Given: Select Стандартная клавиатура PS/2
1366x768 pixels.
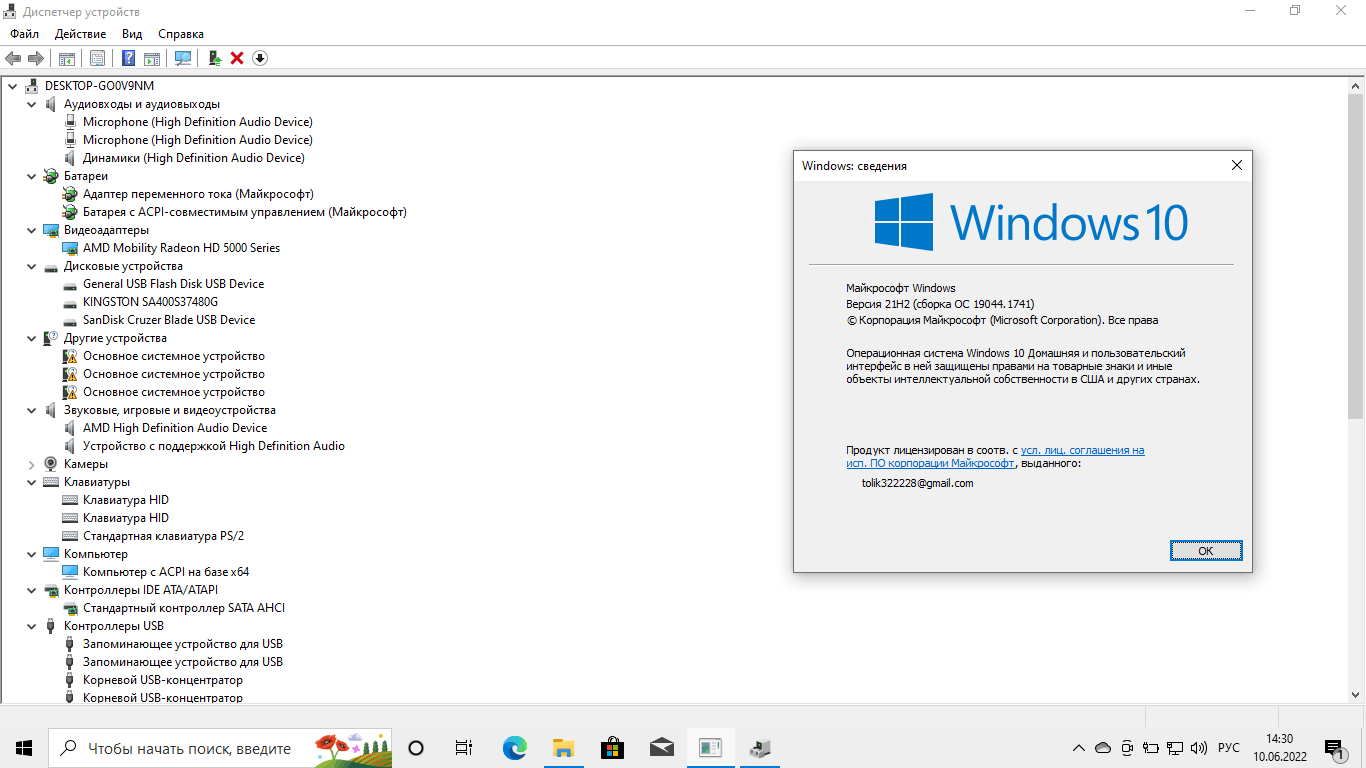Looking at the screenshot, I should pyautogui.click(x=163, y=536).
